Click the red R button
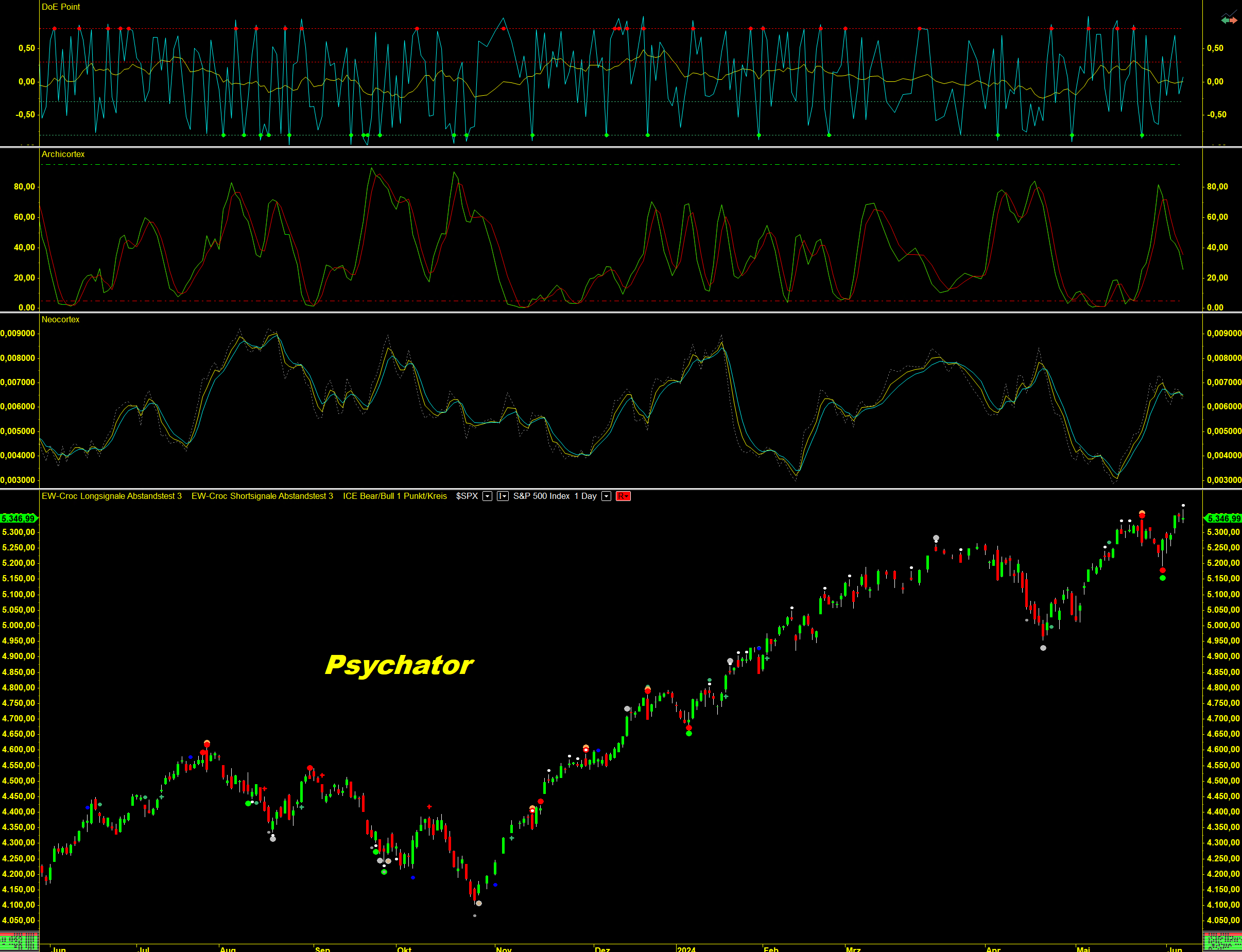The width and height of the screenshot is (1242, 952). [623, 496]
